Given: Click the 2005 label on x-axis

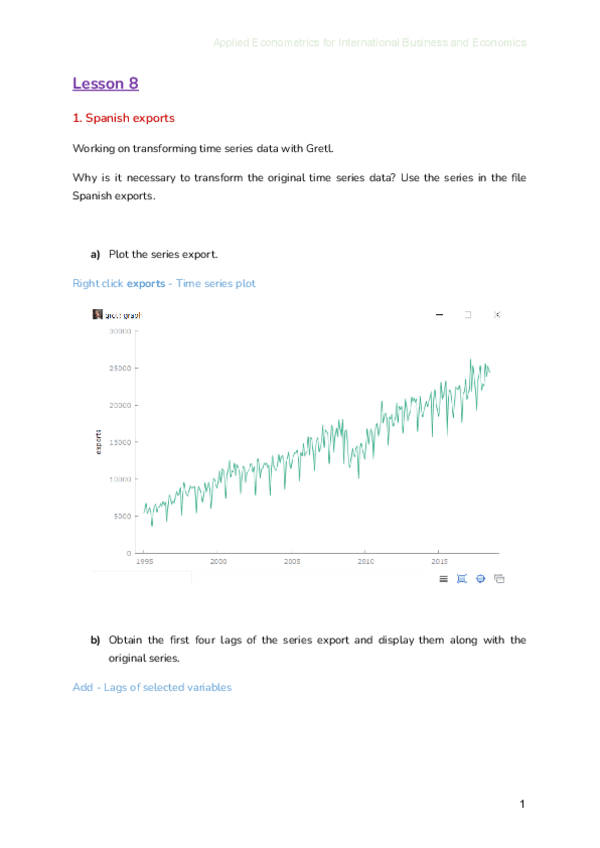Looking at the screenshot, I should click(x=292, y=562).
